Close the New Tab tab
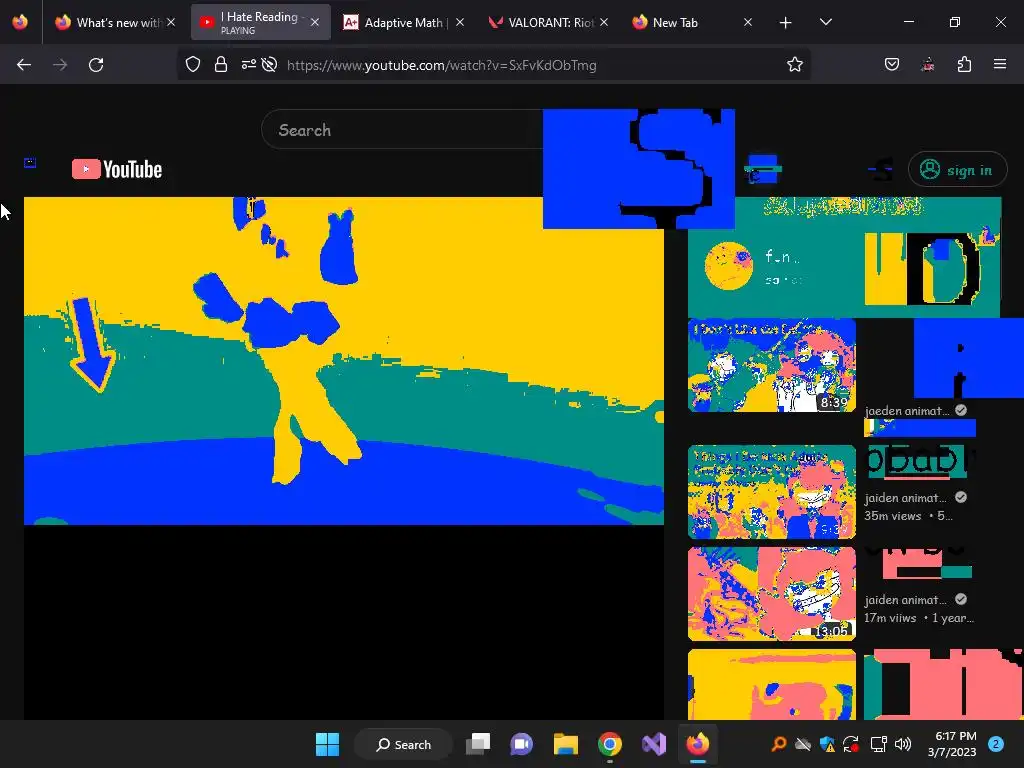This screenshot has width=1024, height=768. tap(748, 22)
